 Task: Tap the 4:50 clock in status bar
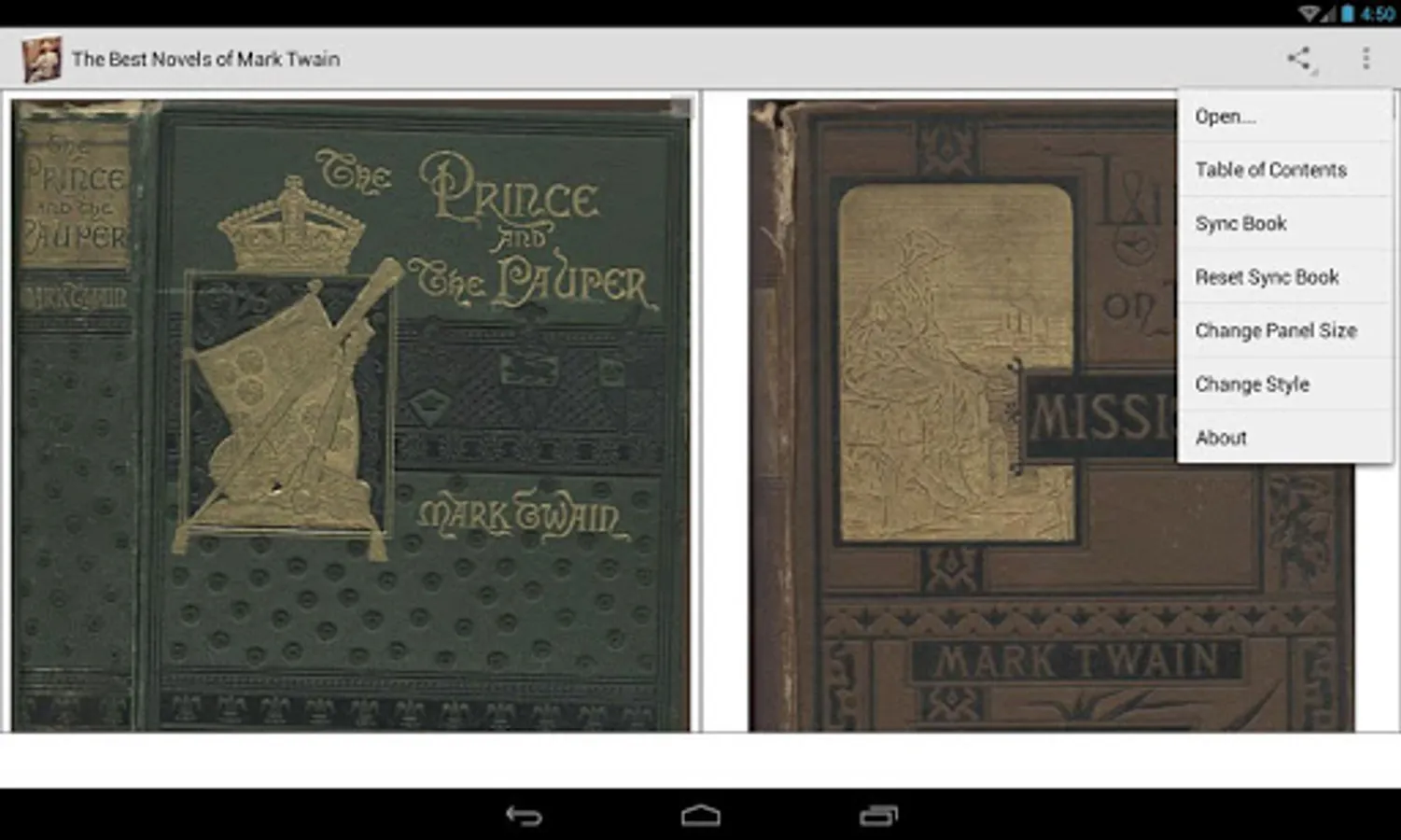click(1378, 13)
